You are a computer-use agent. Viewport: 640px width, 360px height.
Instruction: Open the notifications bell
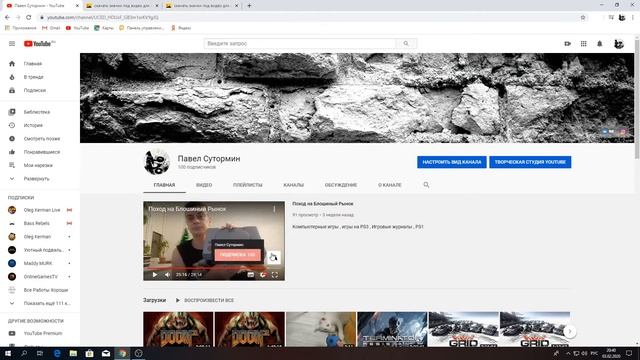point(600,44)
